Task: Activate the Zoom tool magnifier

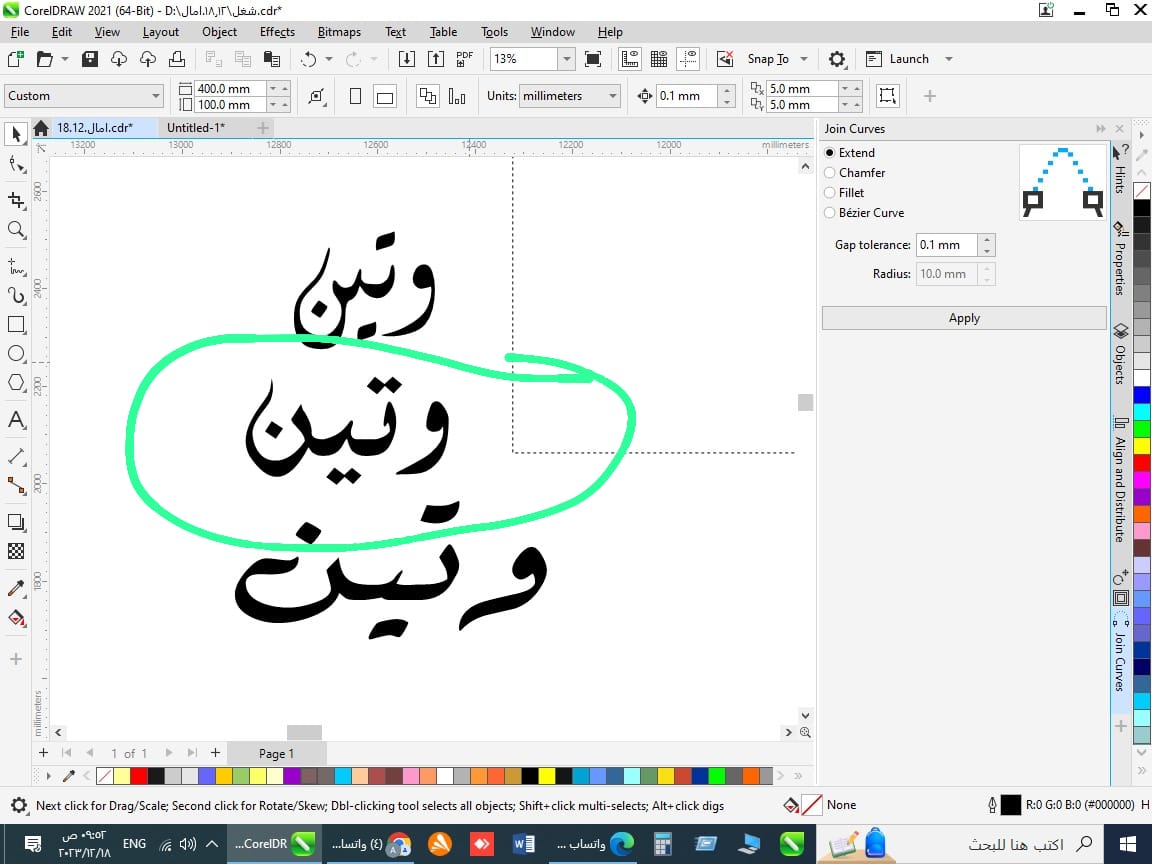Action: (x=16, y=230)
